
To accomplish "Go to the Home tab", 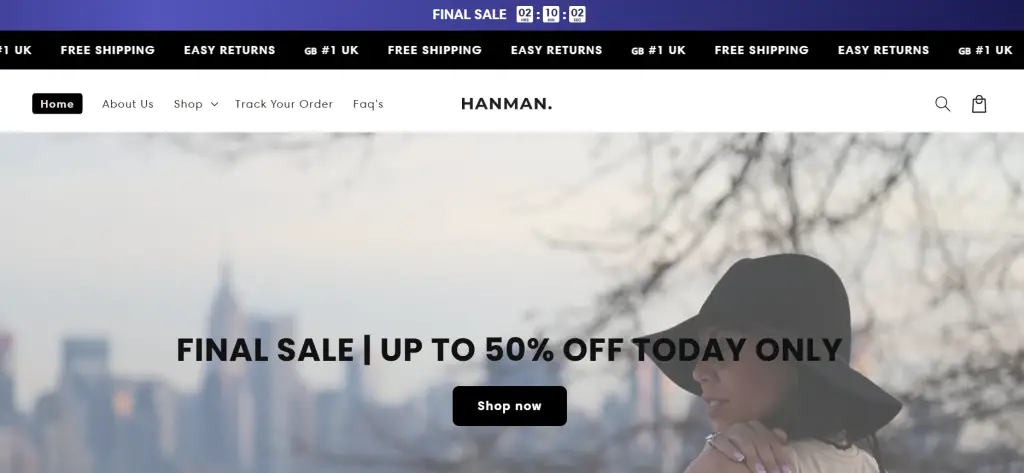I will (x=57, y=104).
